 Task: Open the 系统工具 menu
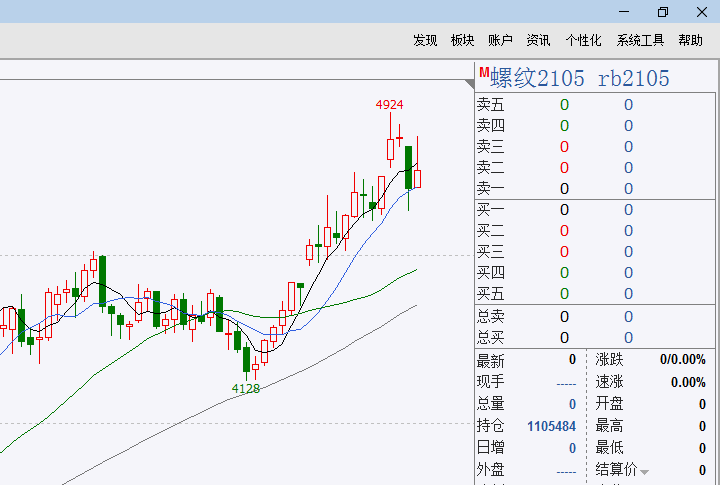tap(640, 40)
